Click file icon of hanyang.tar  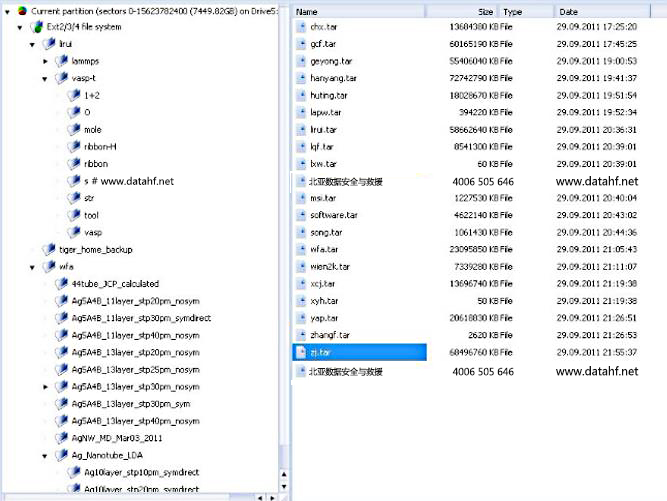tap(301, 78)
